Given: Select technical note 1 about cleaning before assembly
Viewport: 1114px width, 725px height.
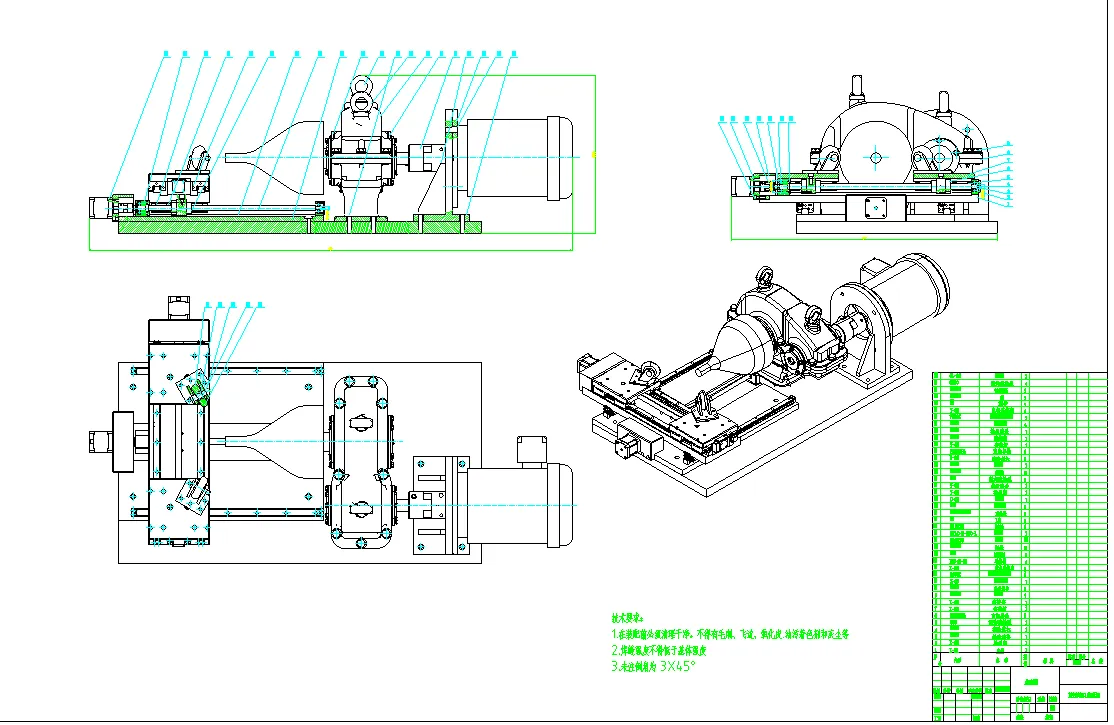Looking at the screenshot, I should (x=730, y=634).
